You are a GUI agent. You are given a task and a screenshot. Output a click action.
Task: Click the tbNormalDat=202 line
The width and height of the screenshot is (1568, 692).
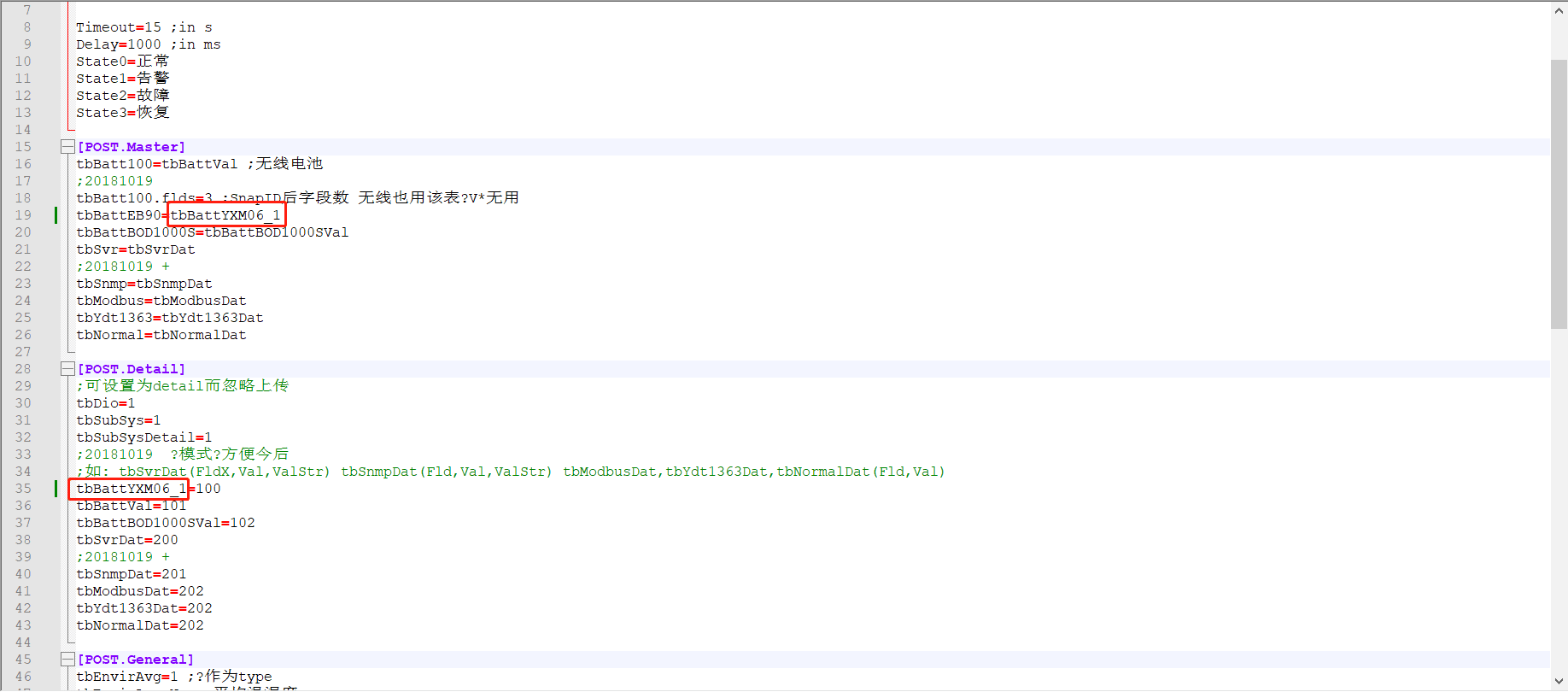(x=140, y=625)
